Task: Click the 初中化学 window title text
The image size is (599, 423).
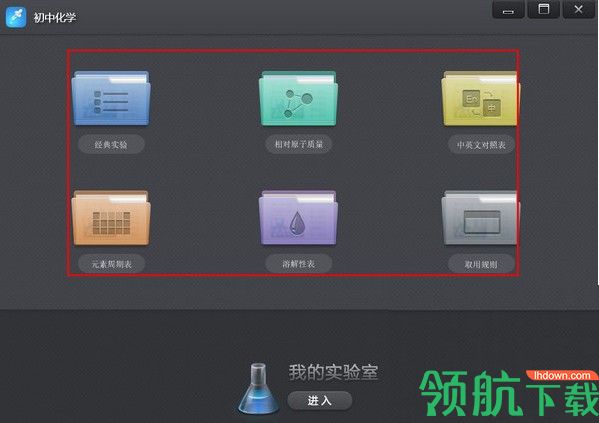Action: [x=55, y=17]
